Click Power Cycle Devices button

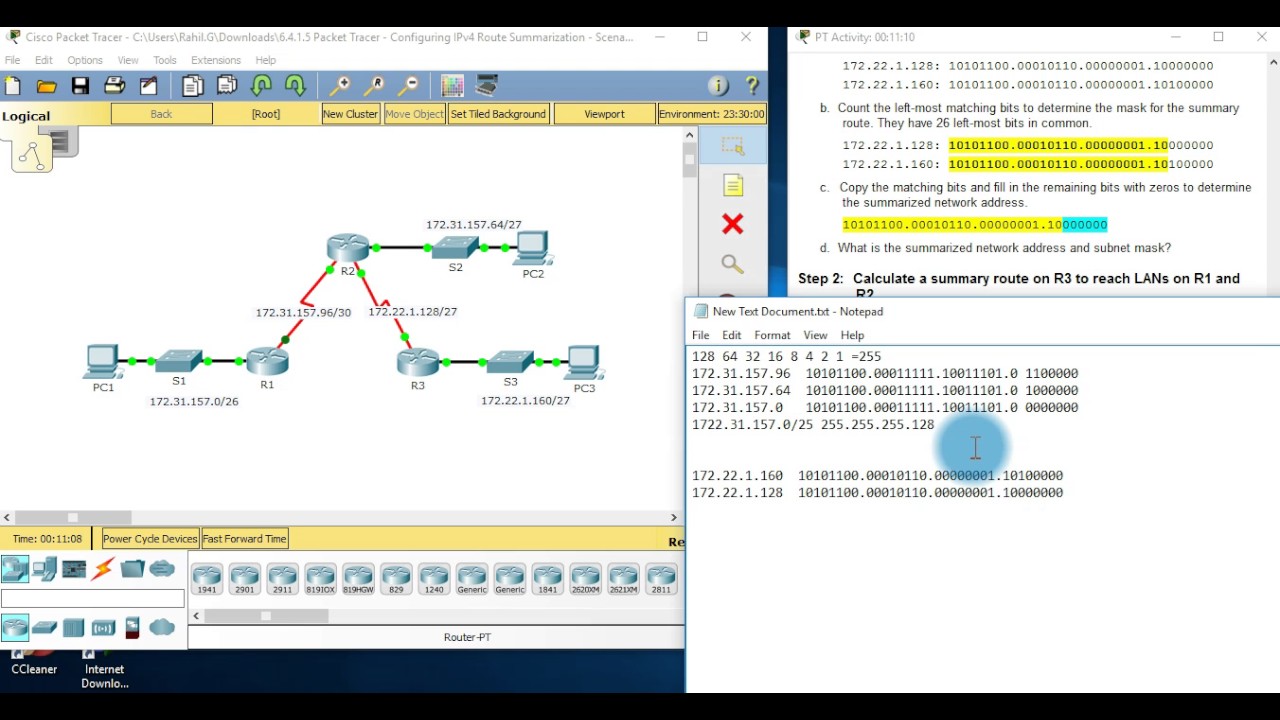150,539
